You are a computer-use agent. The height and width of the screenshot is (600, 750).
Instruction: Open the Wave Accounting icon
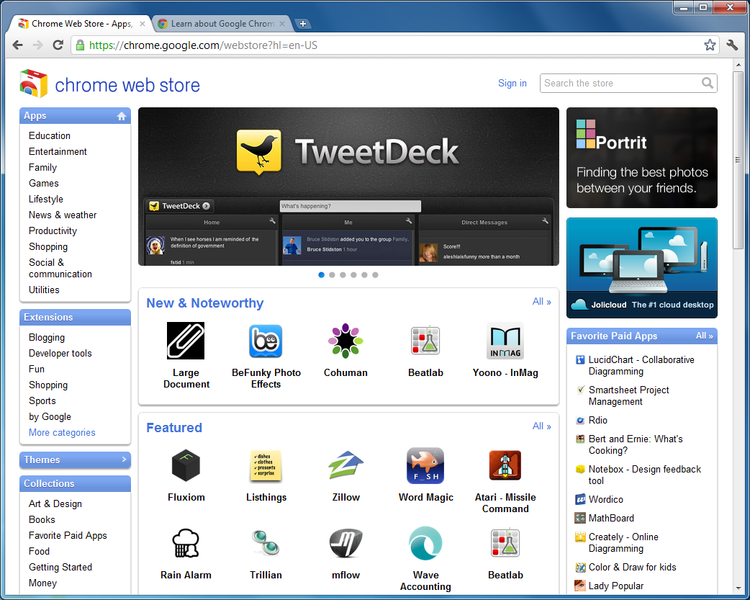point(425,543)
